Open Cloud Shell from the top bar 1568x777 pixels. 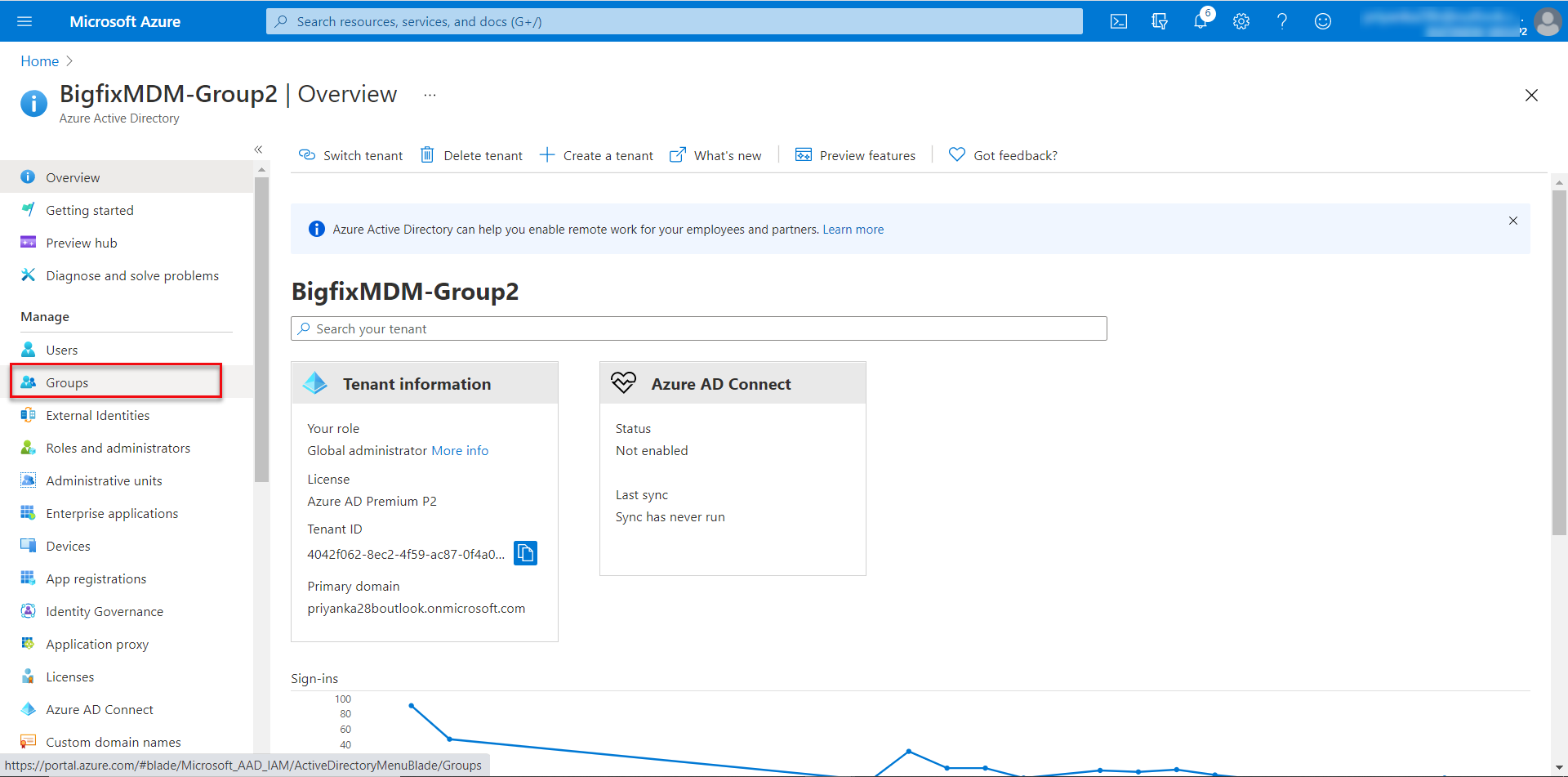1119,21
